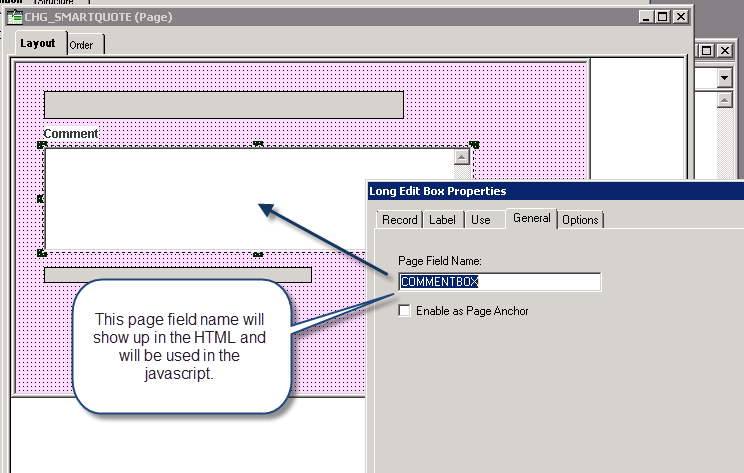Open dropdown arrow in background window
The width and height of the screenshot is (744, 473).
click(x=724, y=78)
